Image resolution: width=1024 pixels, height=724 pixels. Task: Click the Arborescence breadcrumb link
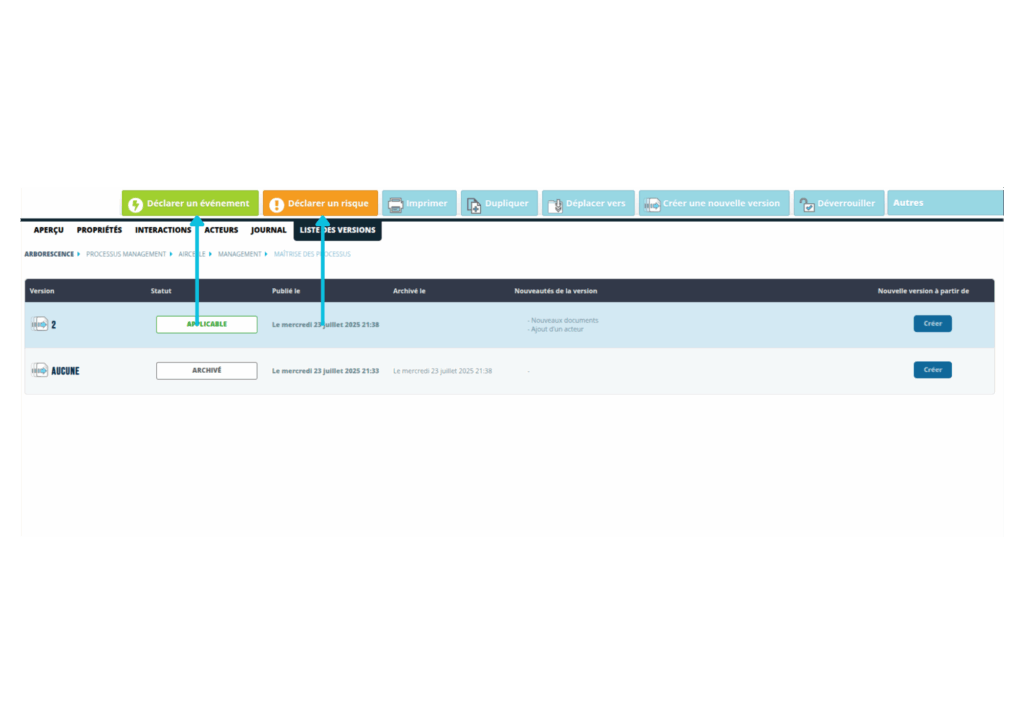tap(49, 255)
